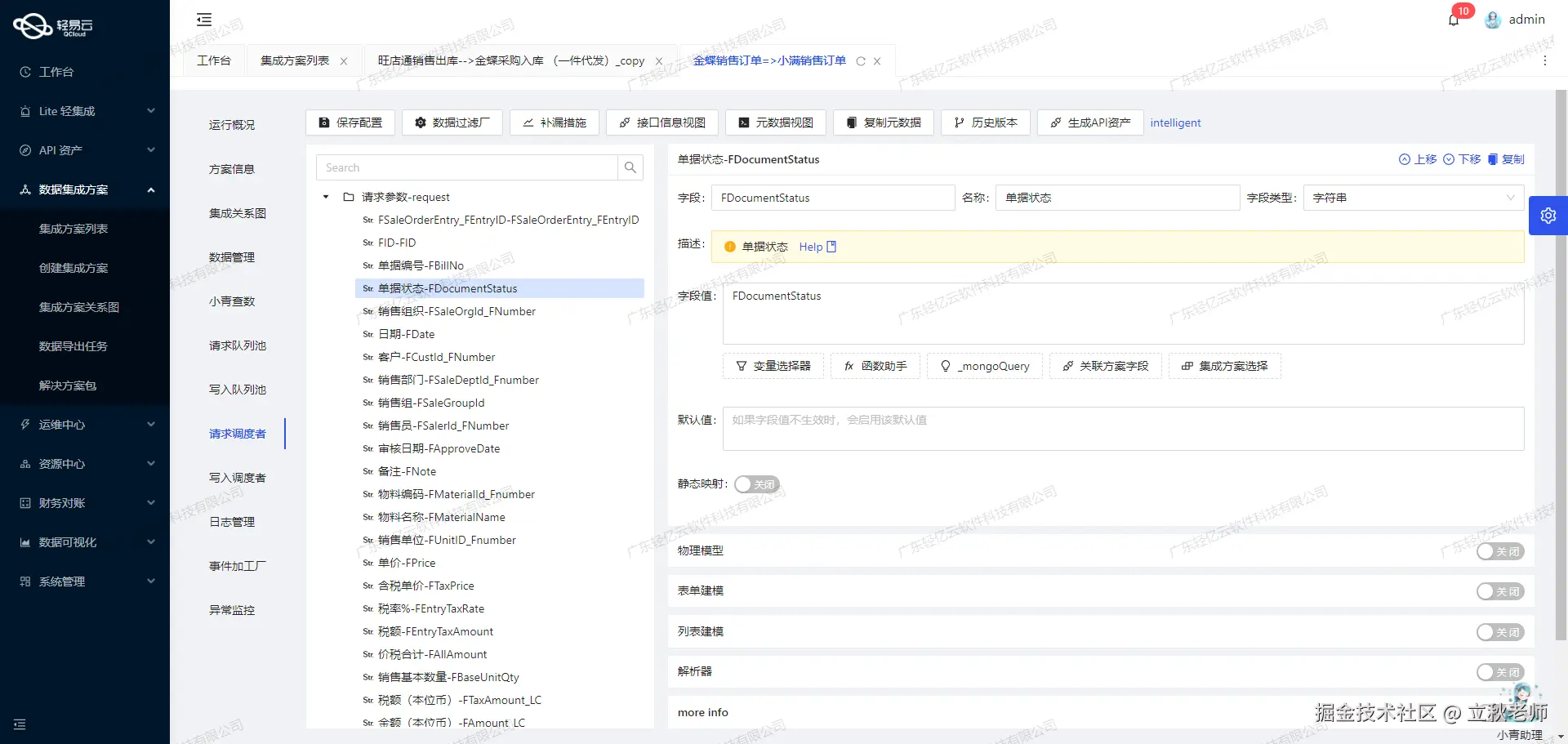Screen dimensions: 1568x744
Task: Enable the 表单建模 toggle
Action: click(1499, 591)
